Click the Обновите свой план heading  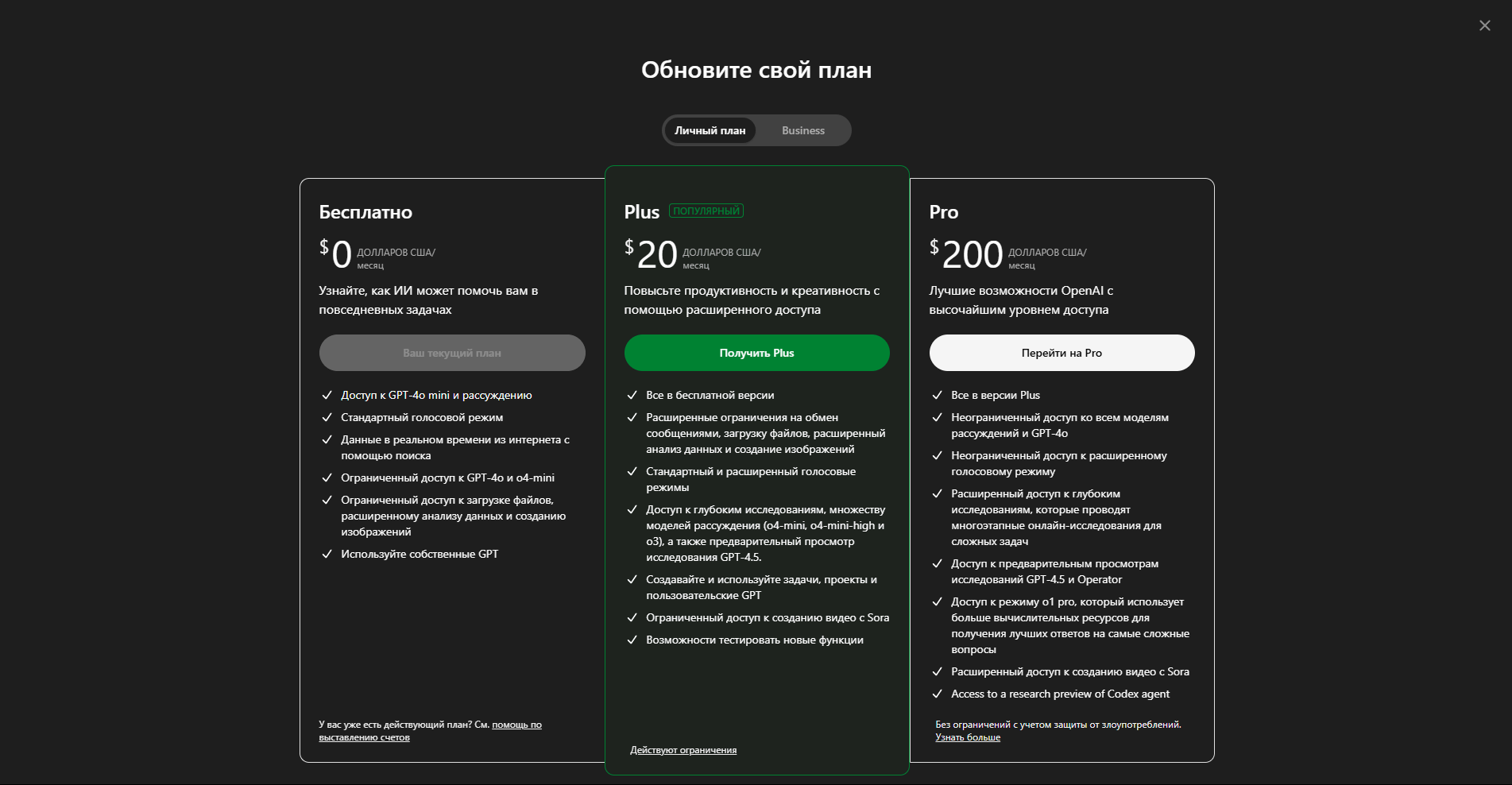(x=756, y=70)
